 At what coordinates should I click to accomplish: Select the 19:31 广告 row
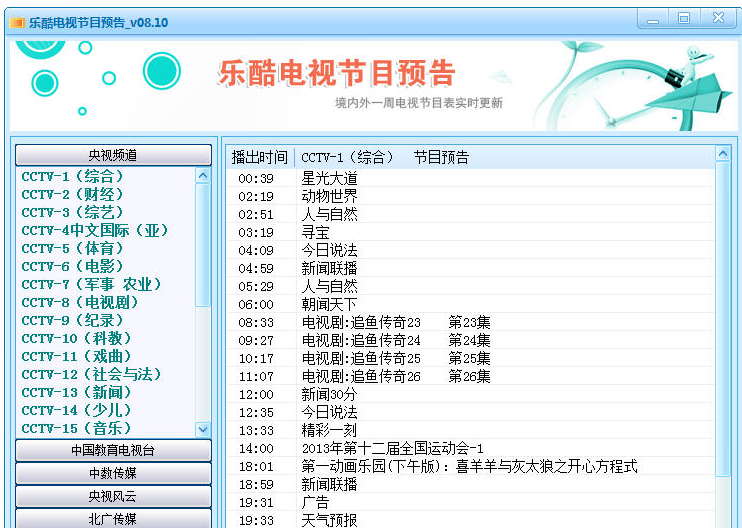[470, 502]
